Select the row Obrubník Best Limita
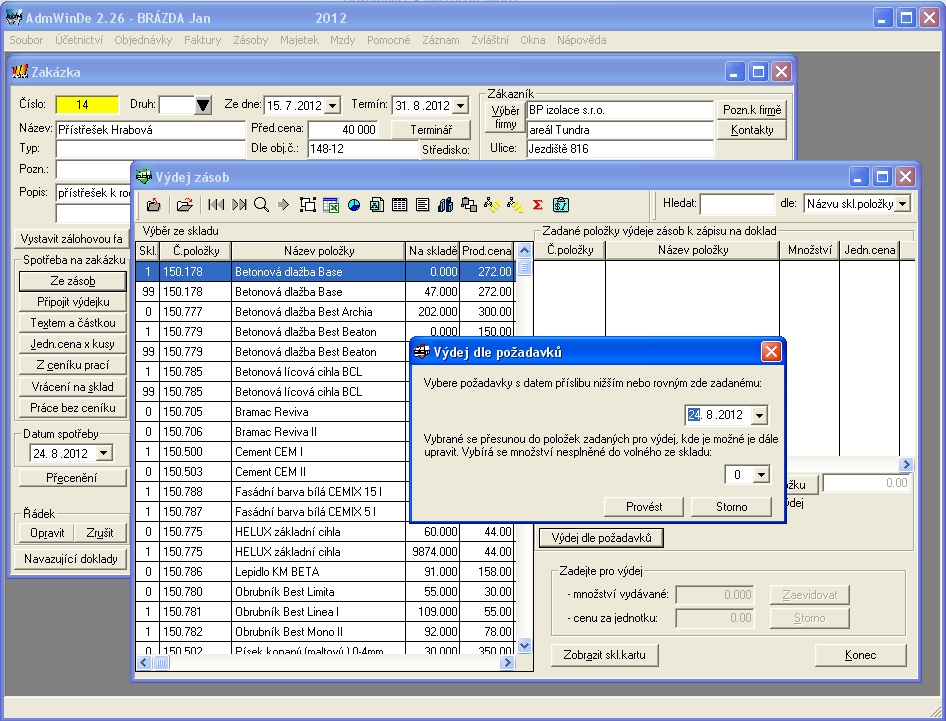 click(x=325, y=592)
